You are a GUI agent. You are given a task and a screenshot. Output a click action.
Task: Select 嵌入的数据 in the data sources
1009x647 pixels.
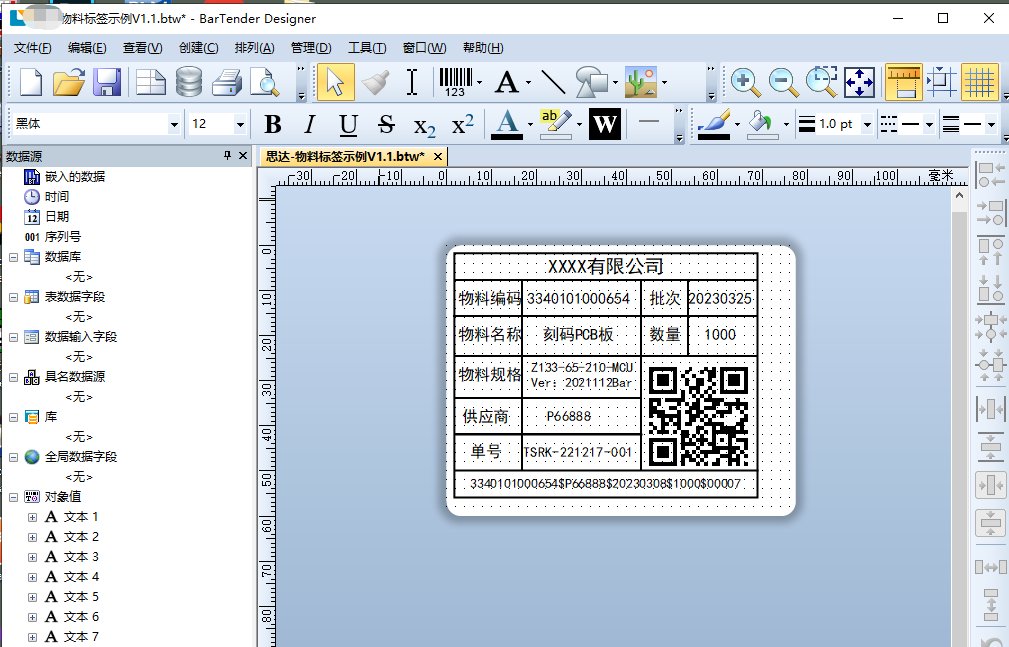click(75, 176)
